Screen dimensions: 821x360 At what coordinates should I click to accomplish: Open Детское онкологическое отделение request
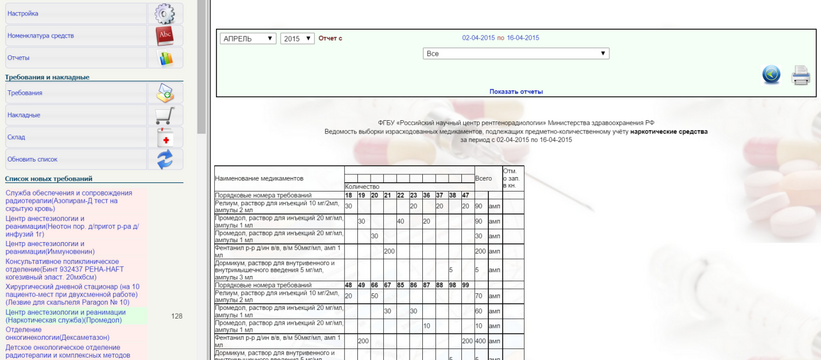[76, 351]
